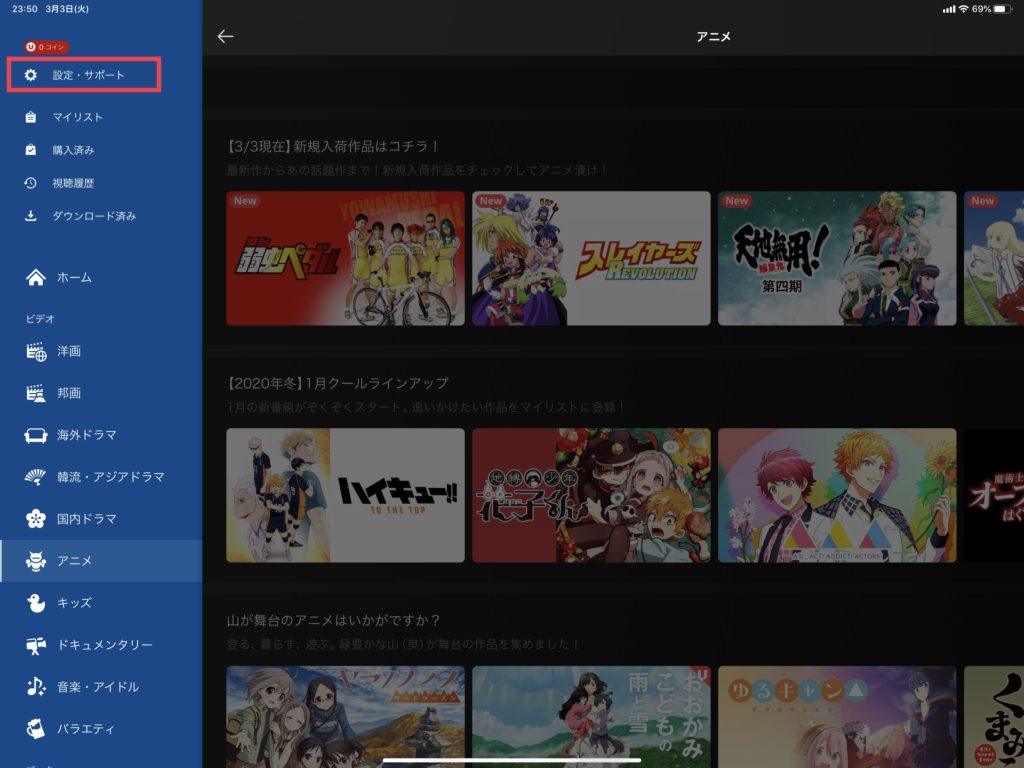Open the 弱虫ペダル thumbnail
The width and height of the screenshot is (1024, 768).
345,258
